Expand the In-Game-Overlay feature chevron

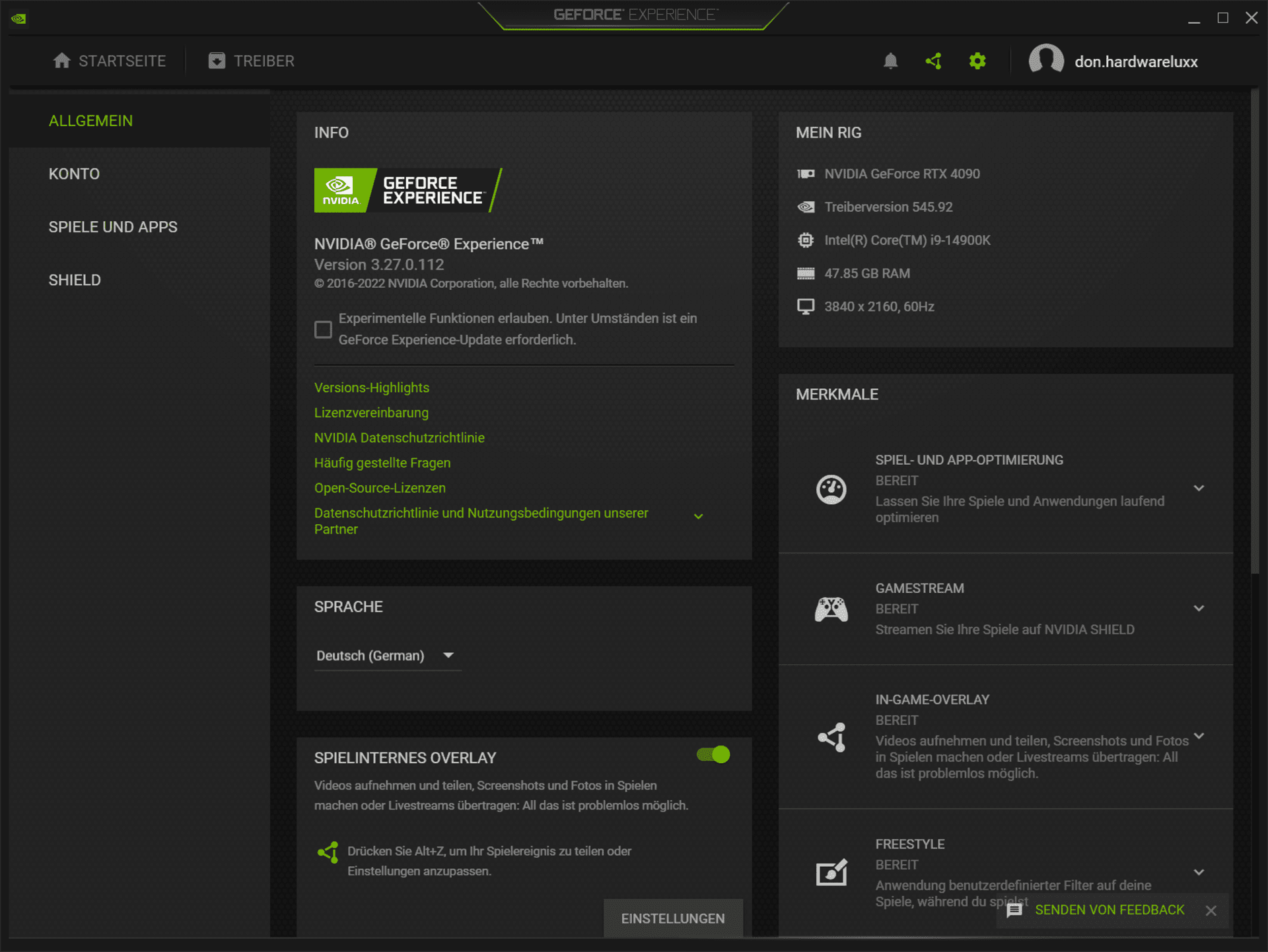tap(1199, 735)
